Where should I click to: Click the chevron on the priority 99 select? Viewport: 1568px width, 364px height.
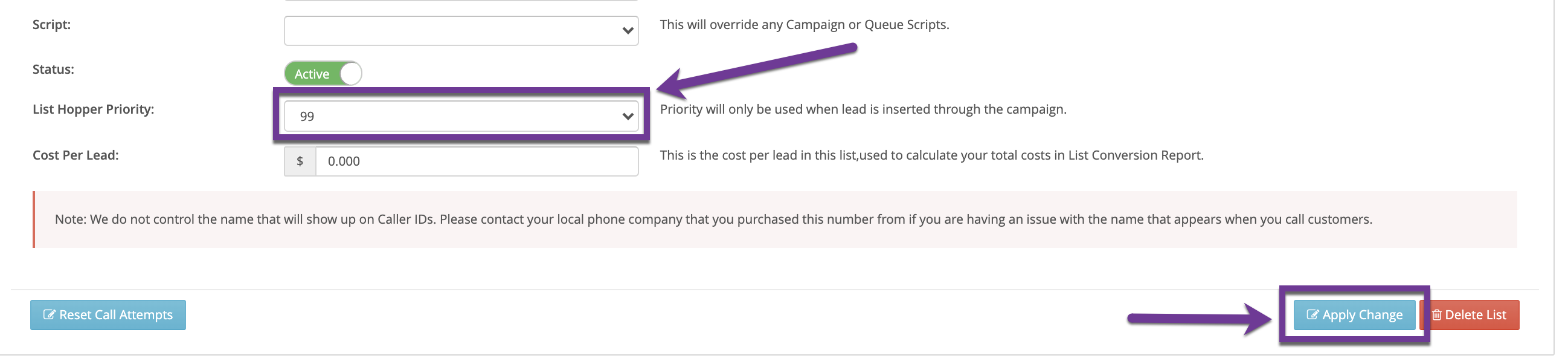[x=628, y=117]
